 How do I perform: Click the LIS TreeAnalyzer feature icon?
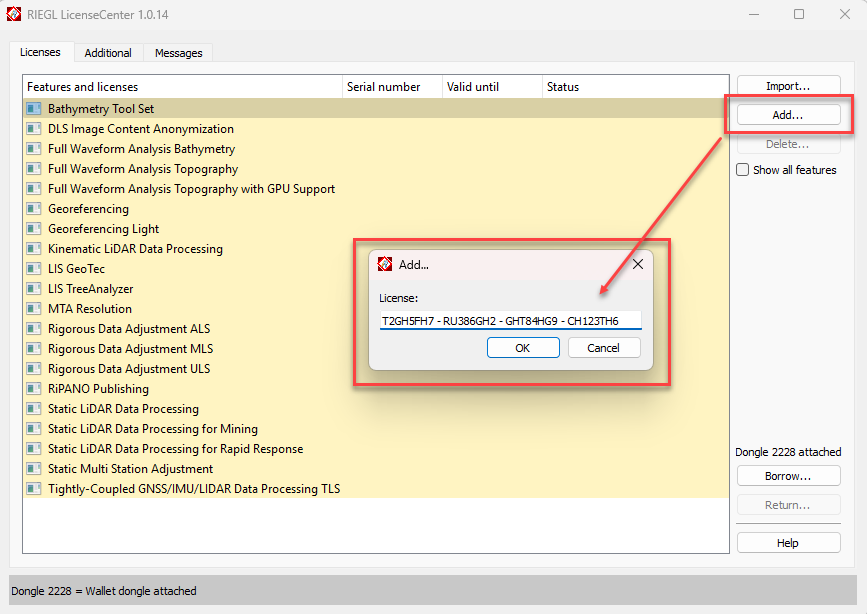click(x=34, y=289)
